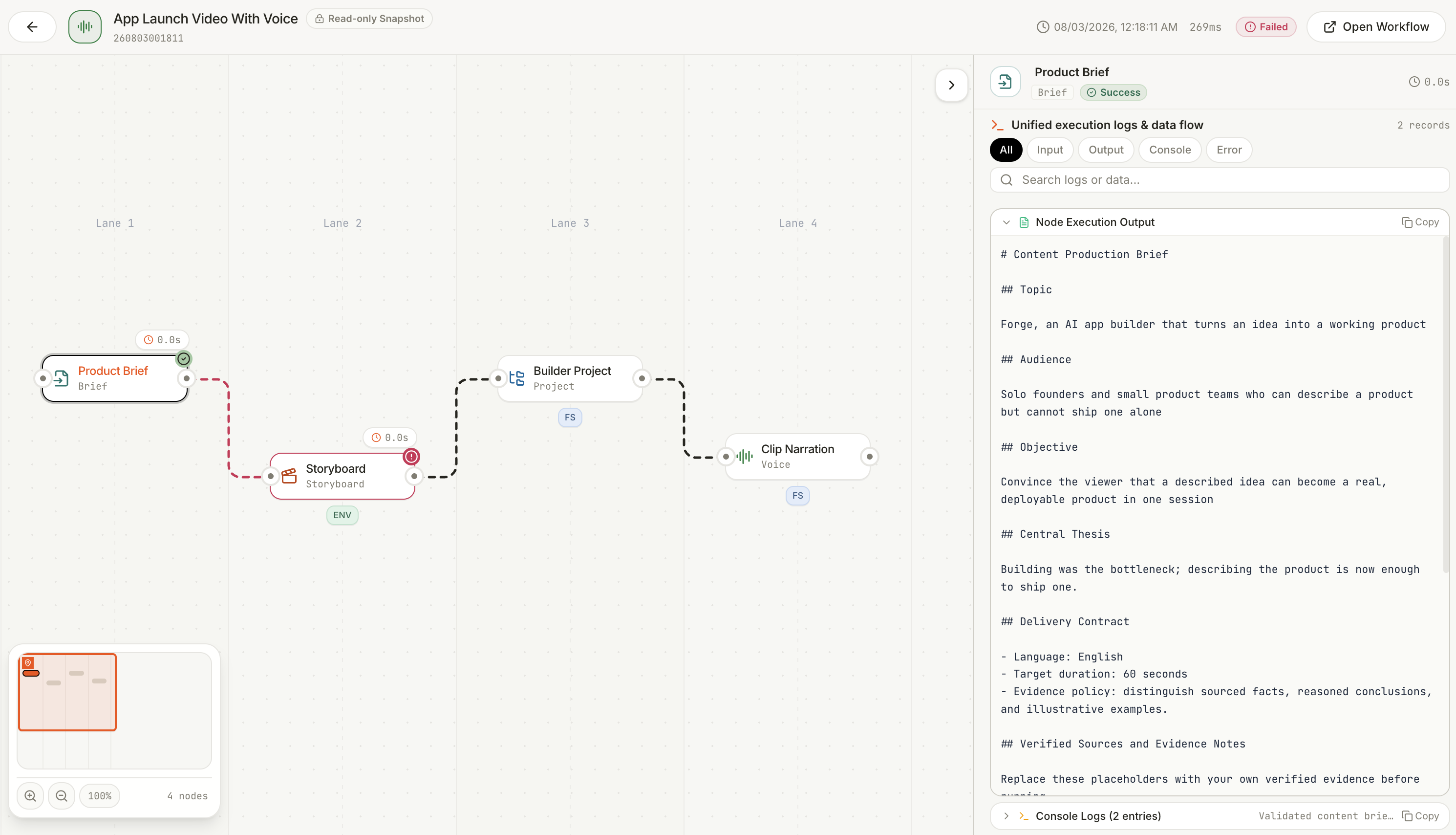Select the Product Brief node
The image size is (1456, 835).
coord(115,378)
